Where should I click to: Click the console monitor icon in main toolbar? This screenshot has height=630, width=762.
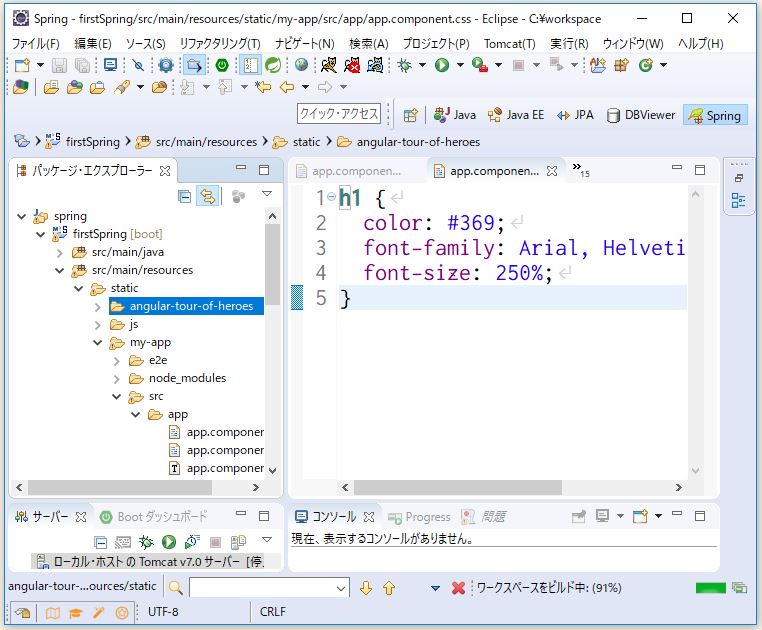pyautogui.click(x=111, y=65)
